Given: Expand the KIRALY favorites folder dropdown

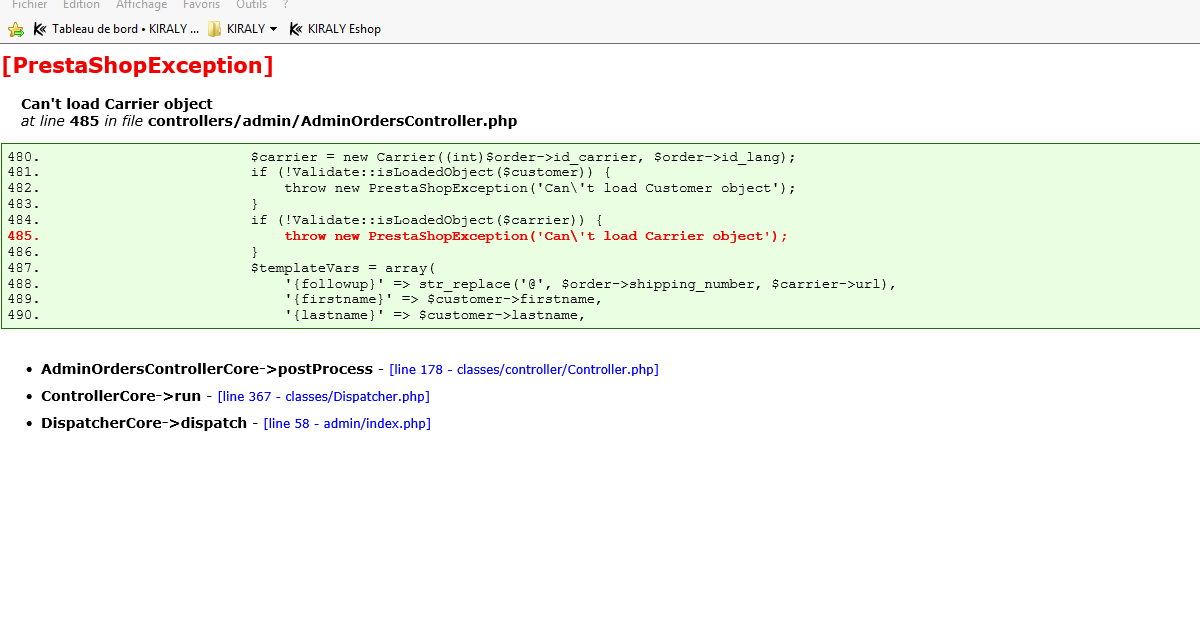Looking at the screenshot, I should 274,29.
